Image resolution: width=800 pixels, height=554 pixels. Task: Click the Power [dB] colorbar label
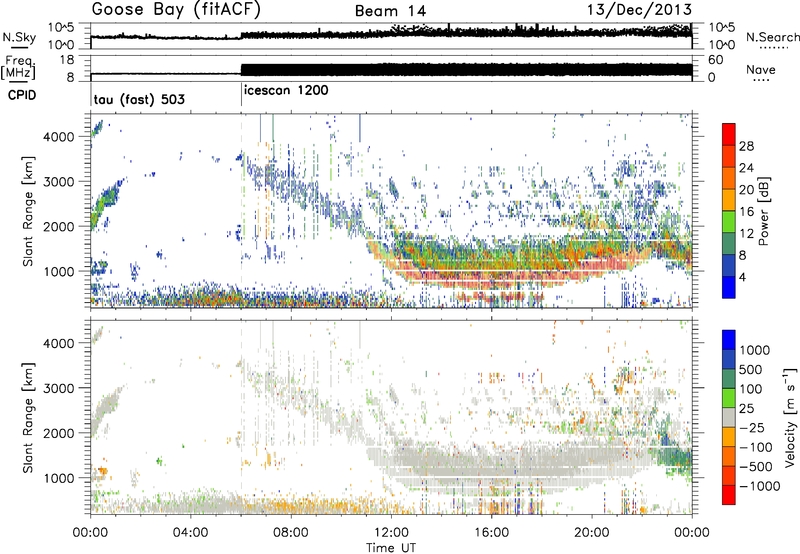764,211
